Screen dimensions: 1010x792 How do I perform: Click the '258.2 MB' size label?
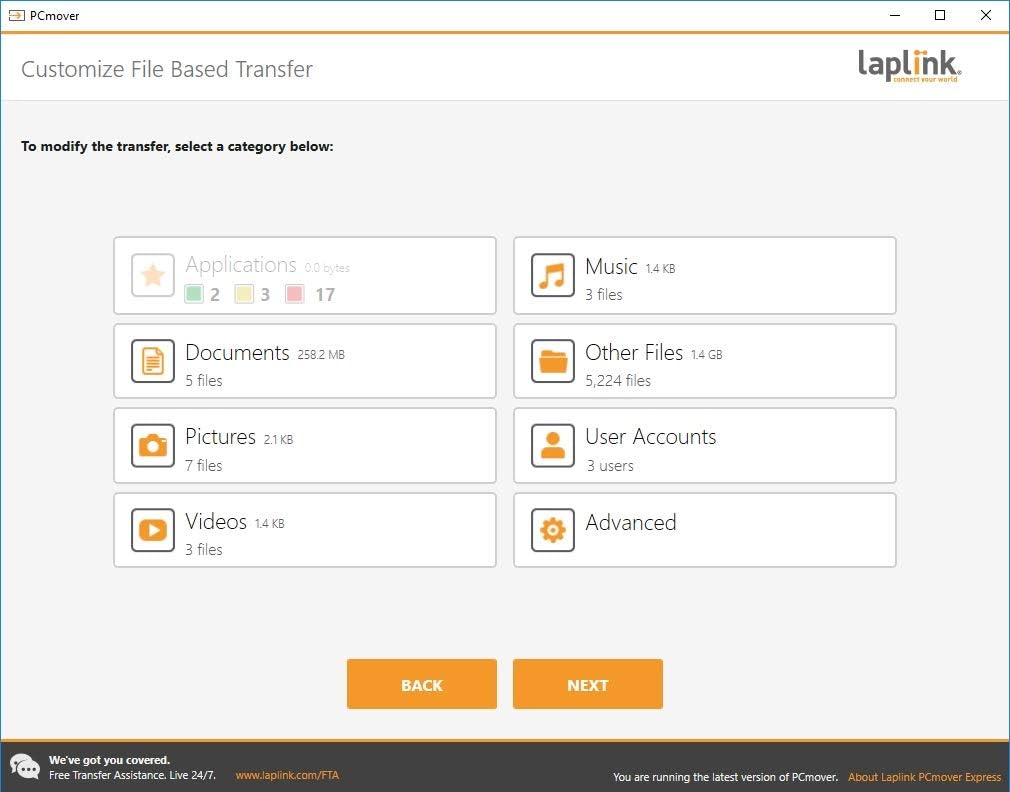[x=321, y=355]
